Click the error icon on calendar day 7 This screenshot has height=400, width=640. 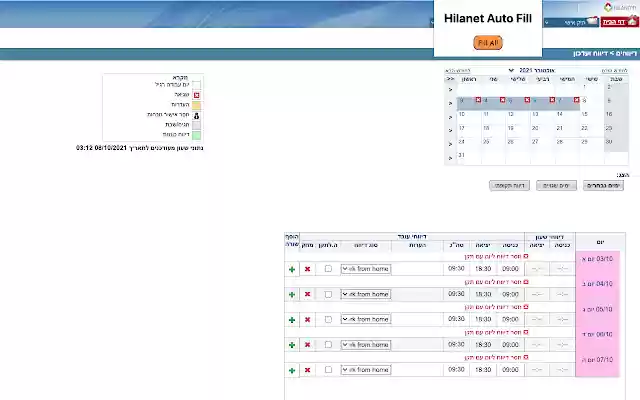point(576,100)
